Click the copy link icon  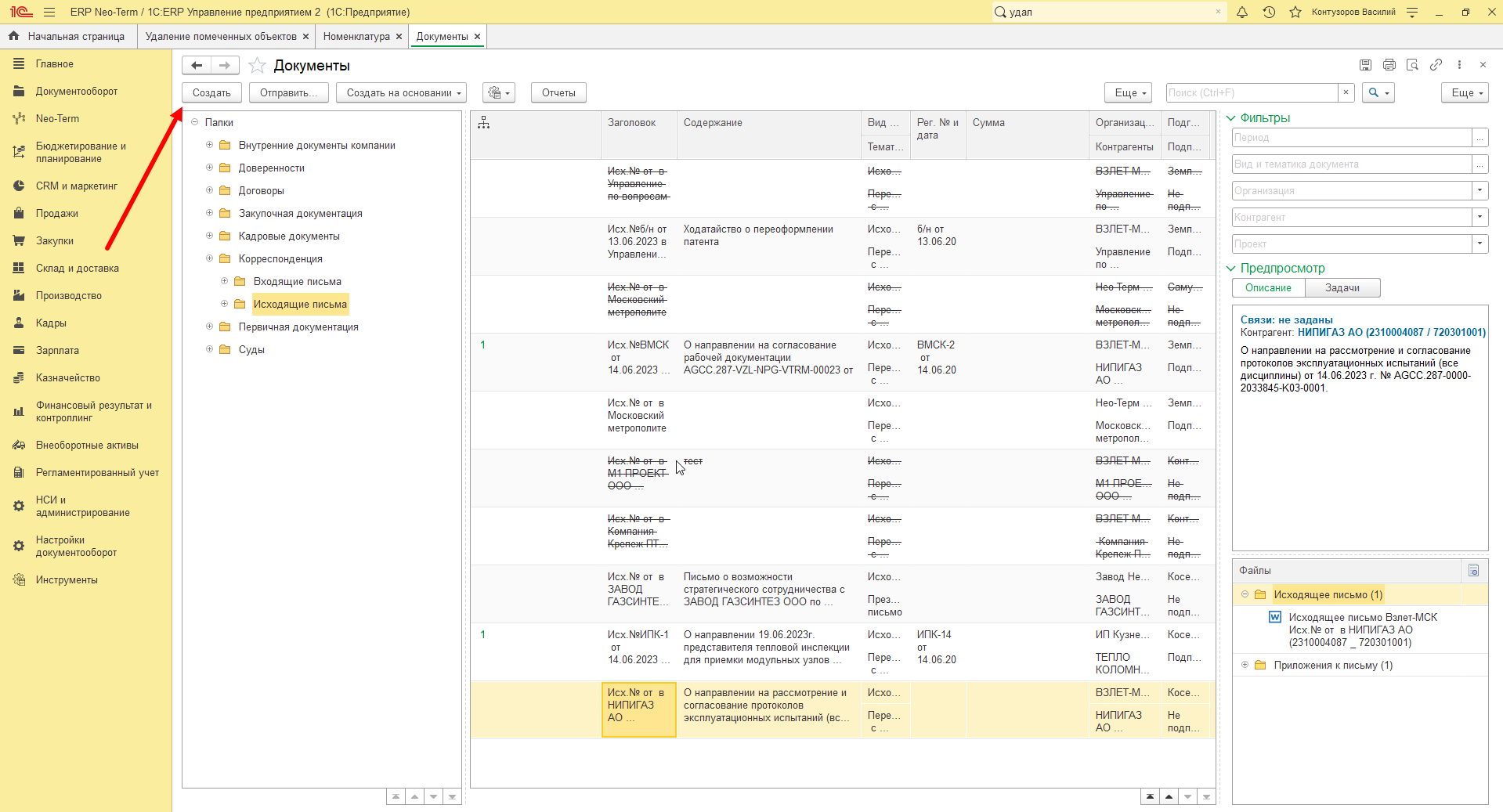tap(1436, 65)
